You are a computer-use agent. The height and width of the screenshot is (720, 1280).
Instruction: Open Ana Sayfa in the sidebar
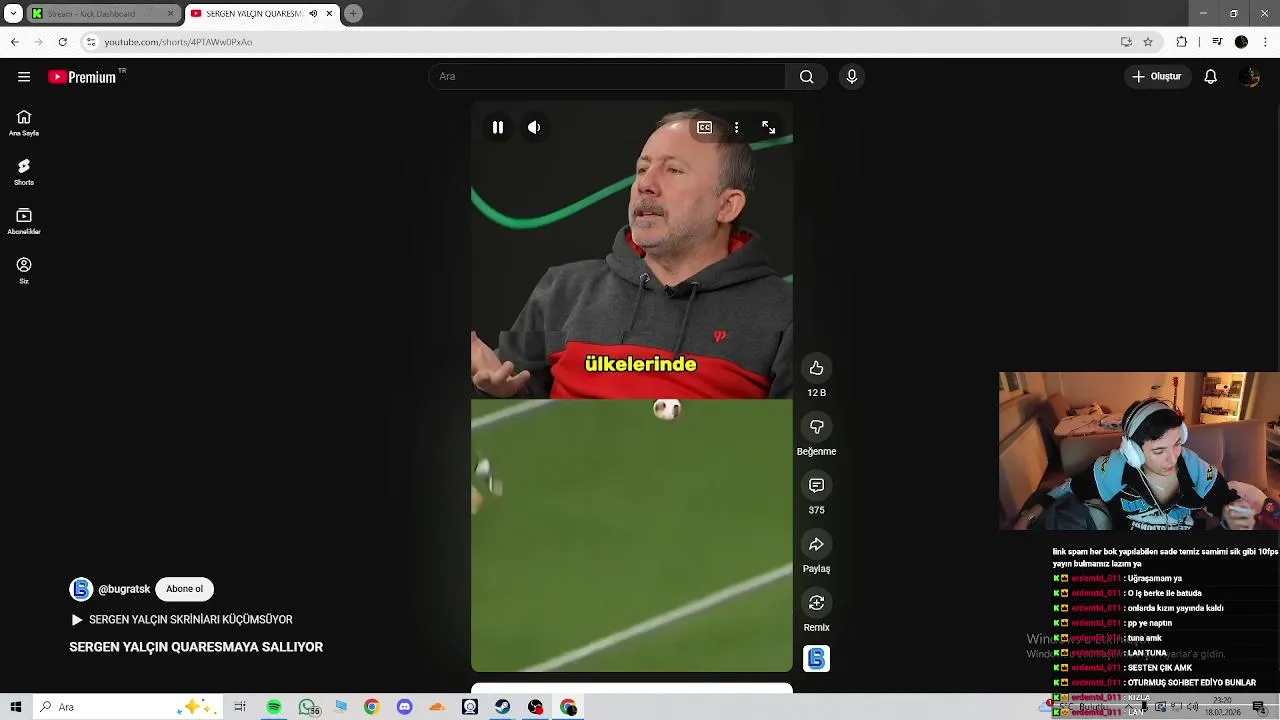click(24, 123)
